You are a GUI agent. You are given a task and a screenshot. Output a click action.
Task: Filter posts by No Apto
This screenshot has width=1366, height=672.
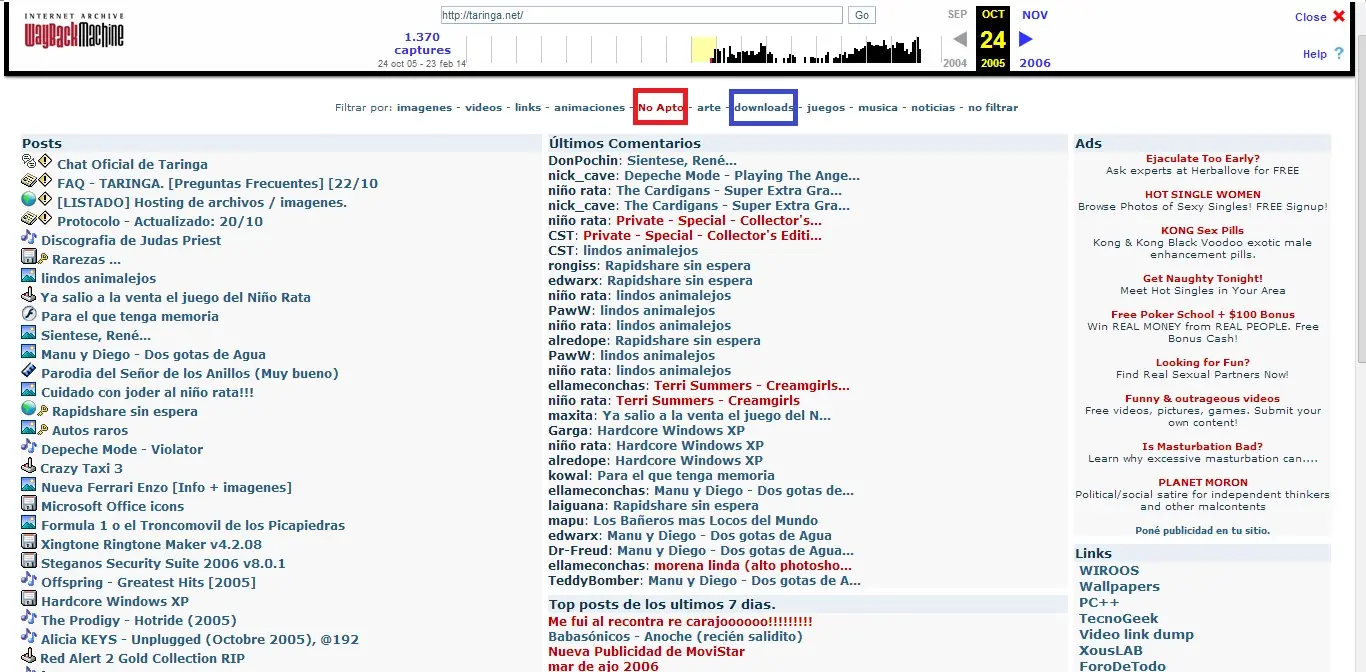661,107
